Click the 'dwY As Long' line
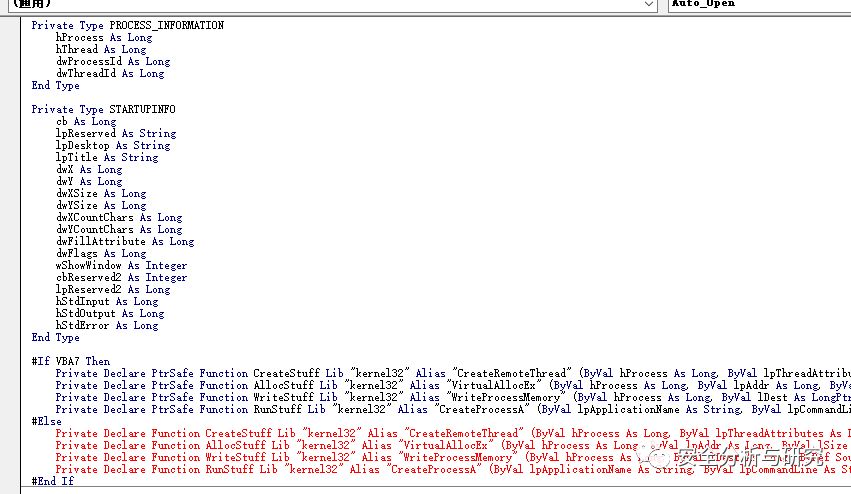This screenshot has width=851, height=494. point(89,181)
